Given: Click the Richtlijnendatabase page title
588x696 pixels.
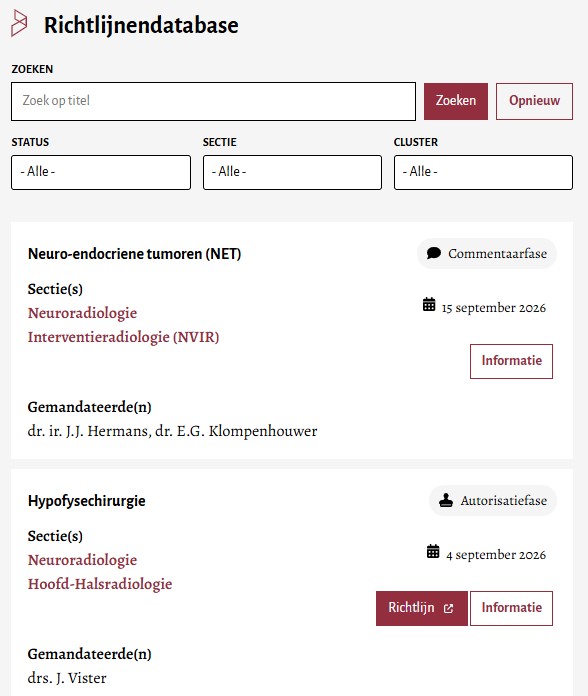Looking at the screenshot, I should point(141,25).
